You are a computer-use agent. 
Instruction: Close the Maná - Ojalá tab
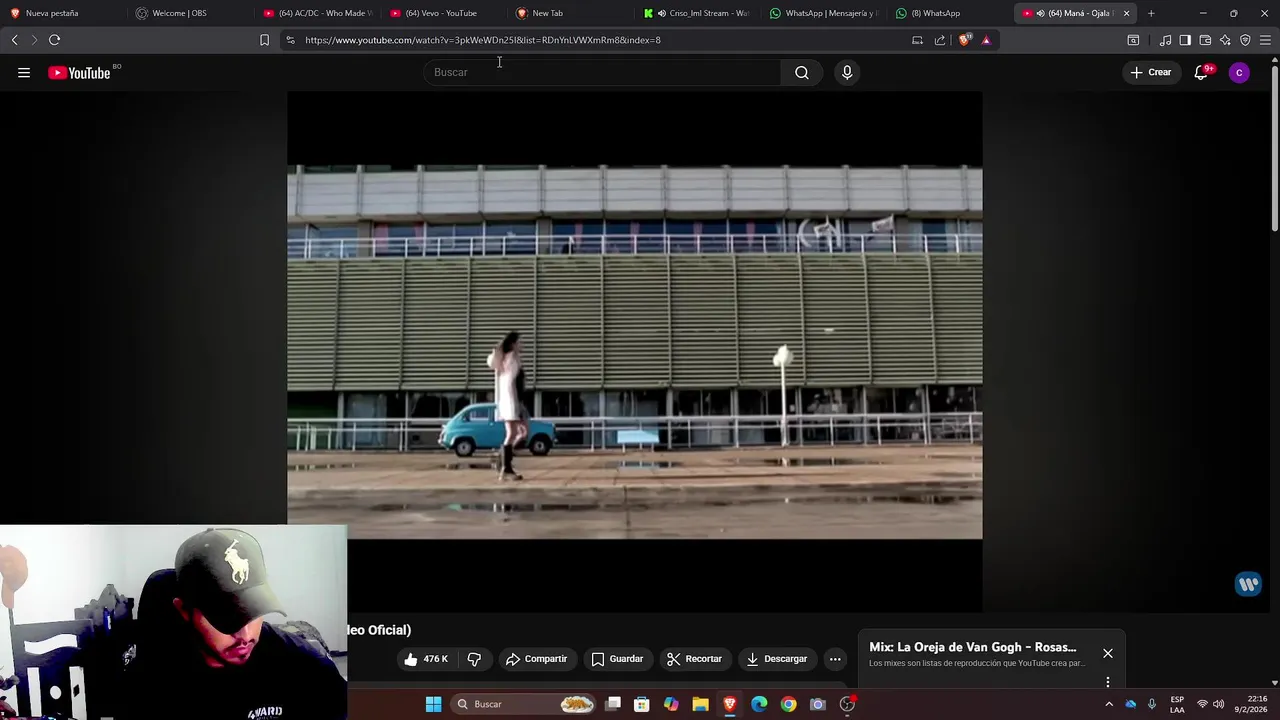tap(1126, 13)
